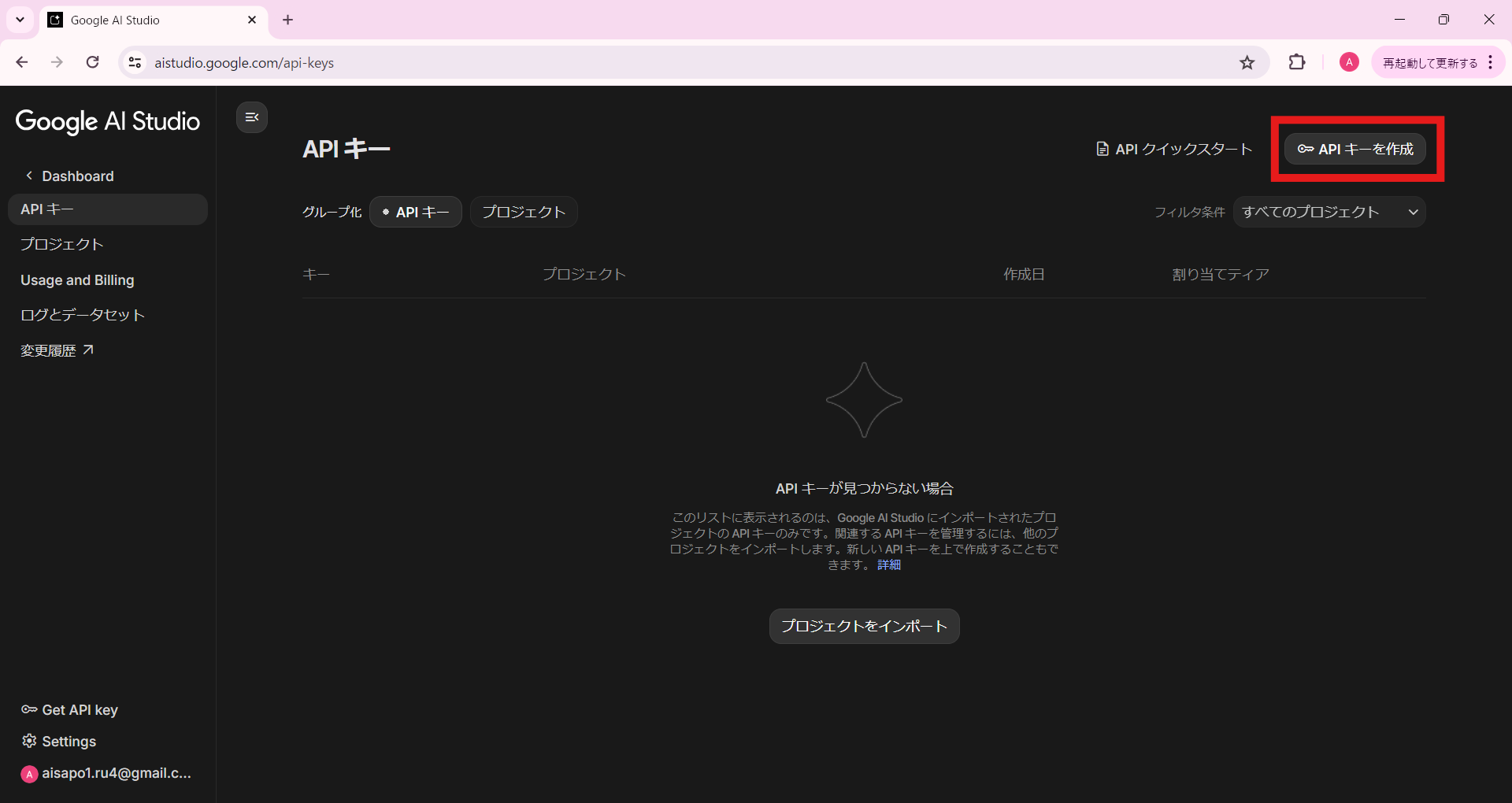Open 変更履歴 via its external-link arrow
Screen dimensions: 1512x803
click(x=88, y=350)
